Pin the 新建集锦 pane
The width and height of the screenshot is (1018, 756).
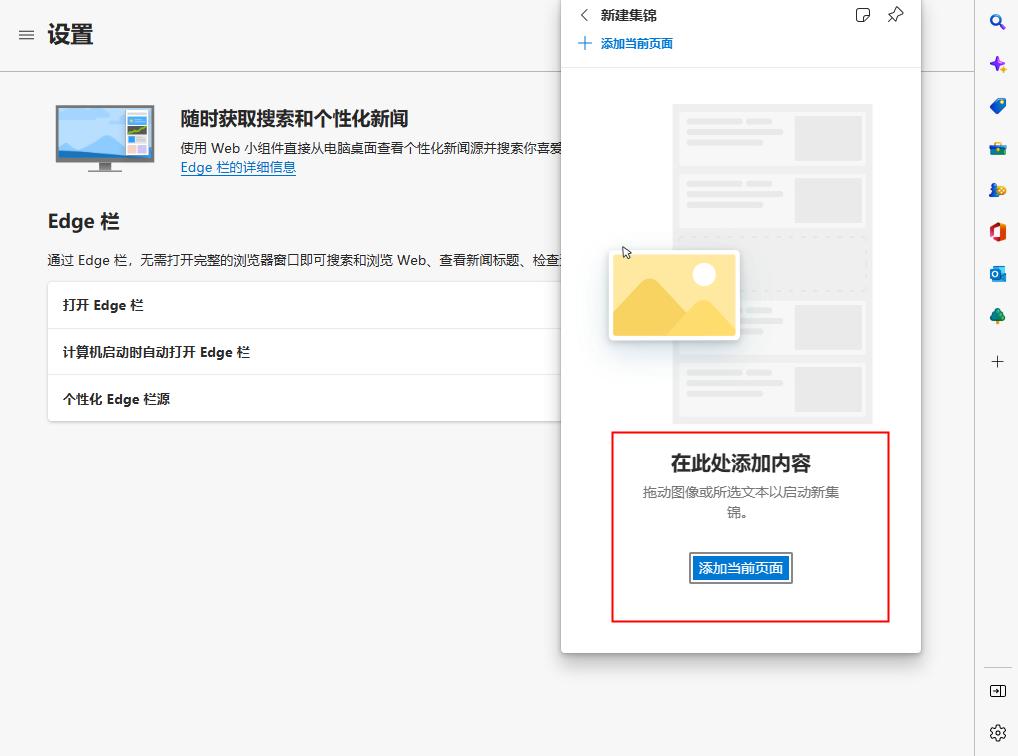(895, 15)
